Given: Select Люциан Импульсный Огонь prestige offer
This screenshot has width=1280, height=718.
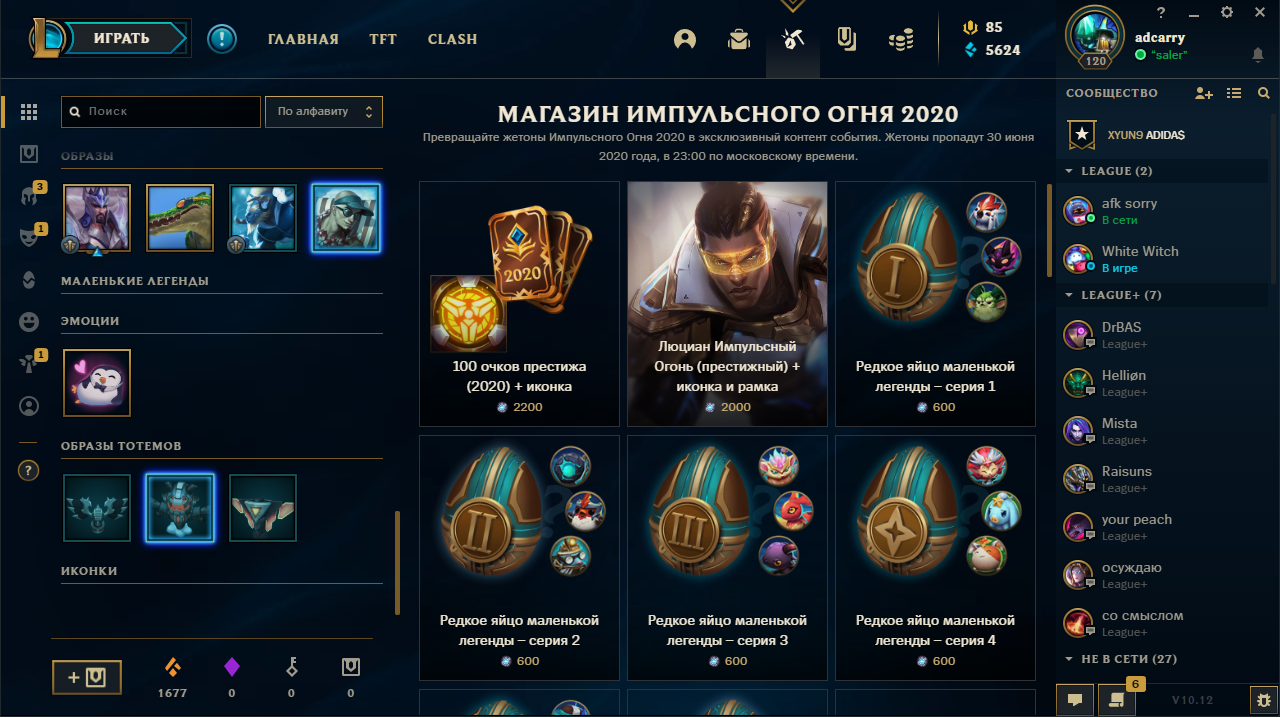Looking at the screenshot, I should coord(727,303).
